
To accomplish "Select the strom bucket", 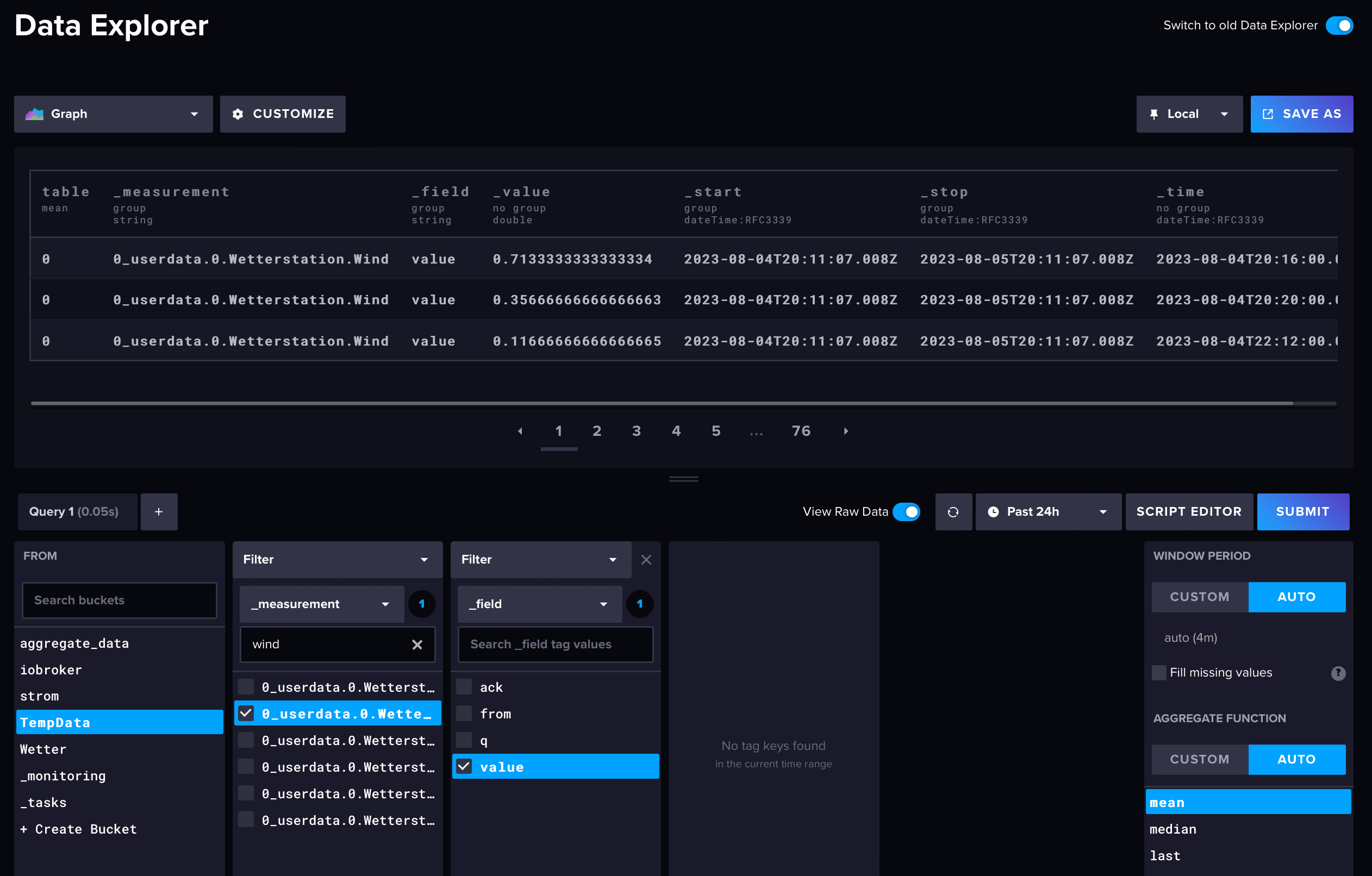I will pyautogui.click(x=119, y=696).
